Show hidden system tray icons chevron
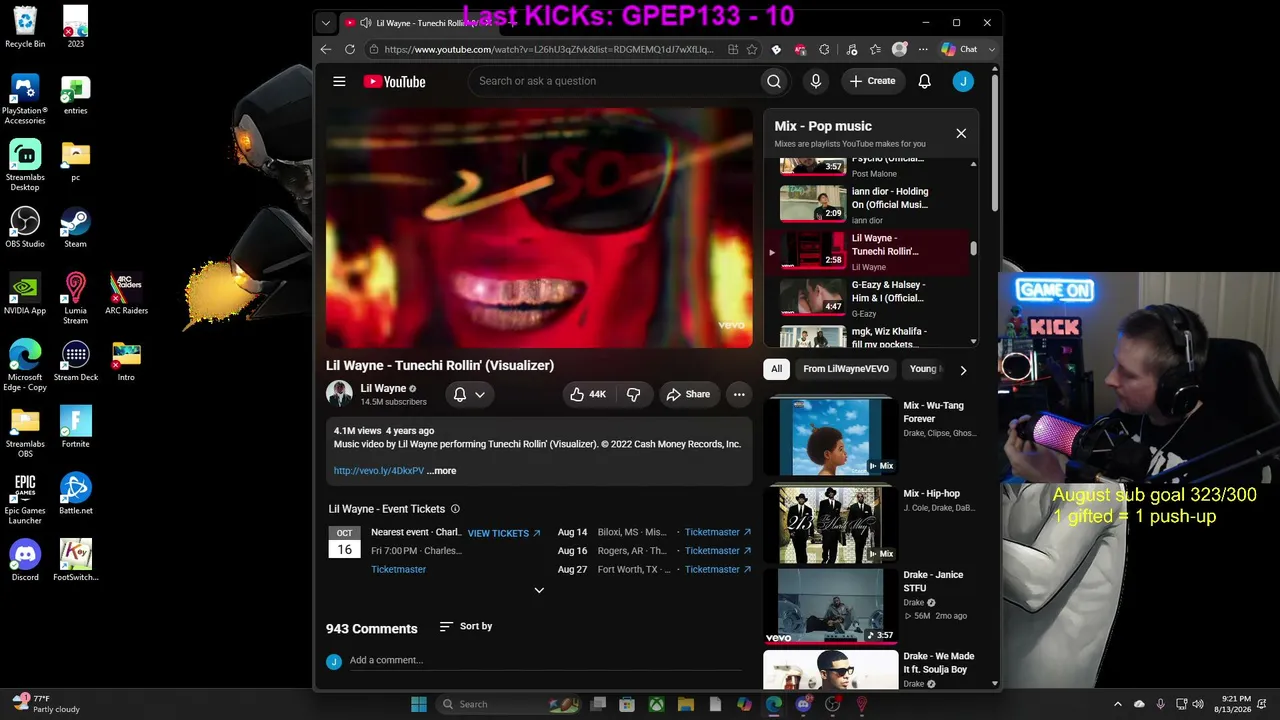The height and width of the screenshot is (720, 1280). click(1118, 704)
